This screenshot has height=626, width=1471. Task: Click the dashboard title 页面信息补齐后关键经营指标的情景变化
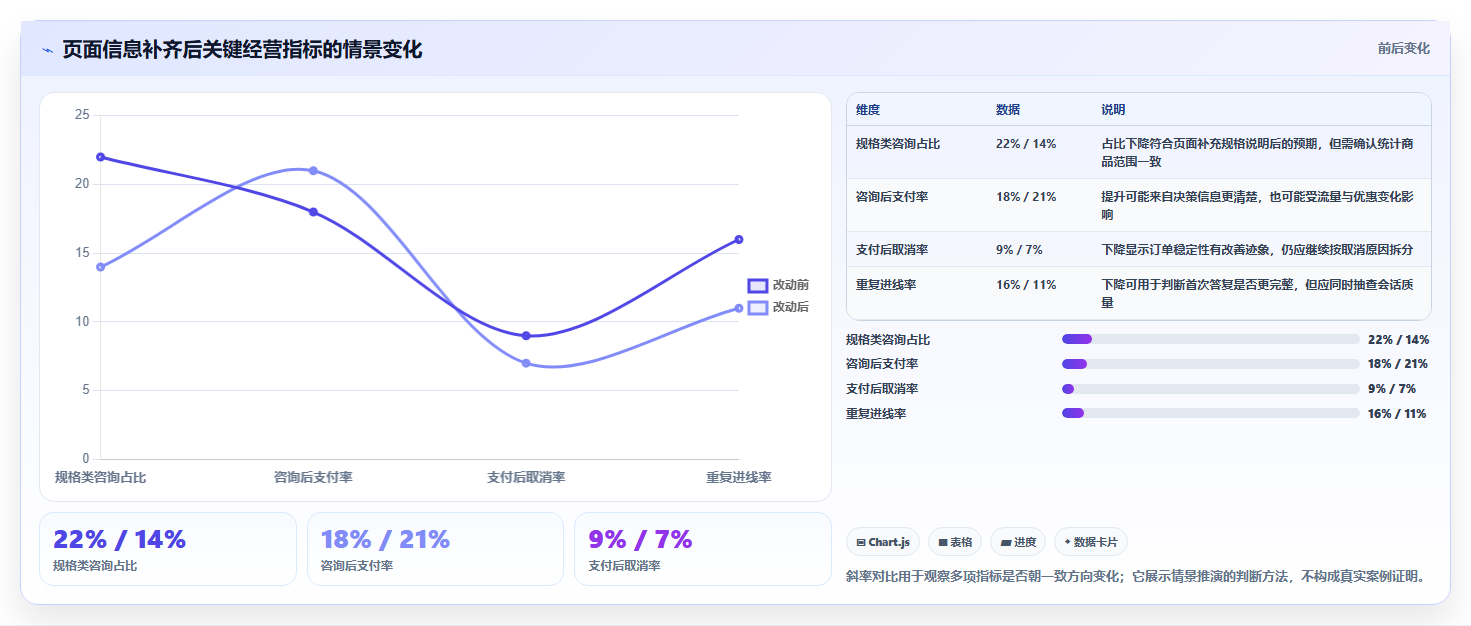tap(242, 49)
